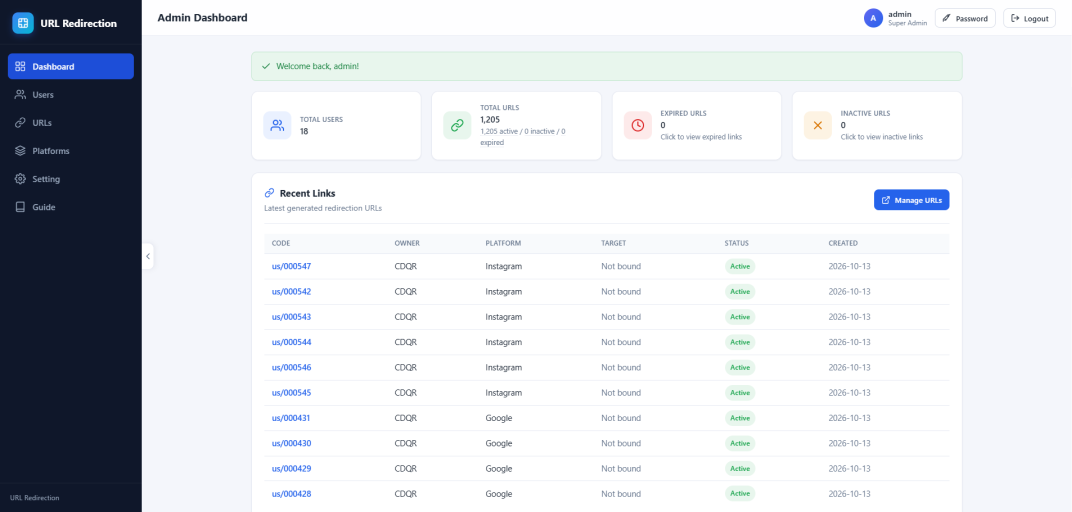Screen dimensions: 1072x512
Task: Click the Total Users count 18
Action: pos(304,131)
